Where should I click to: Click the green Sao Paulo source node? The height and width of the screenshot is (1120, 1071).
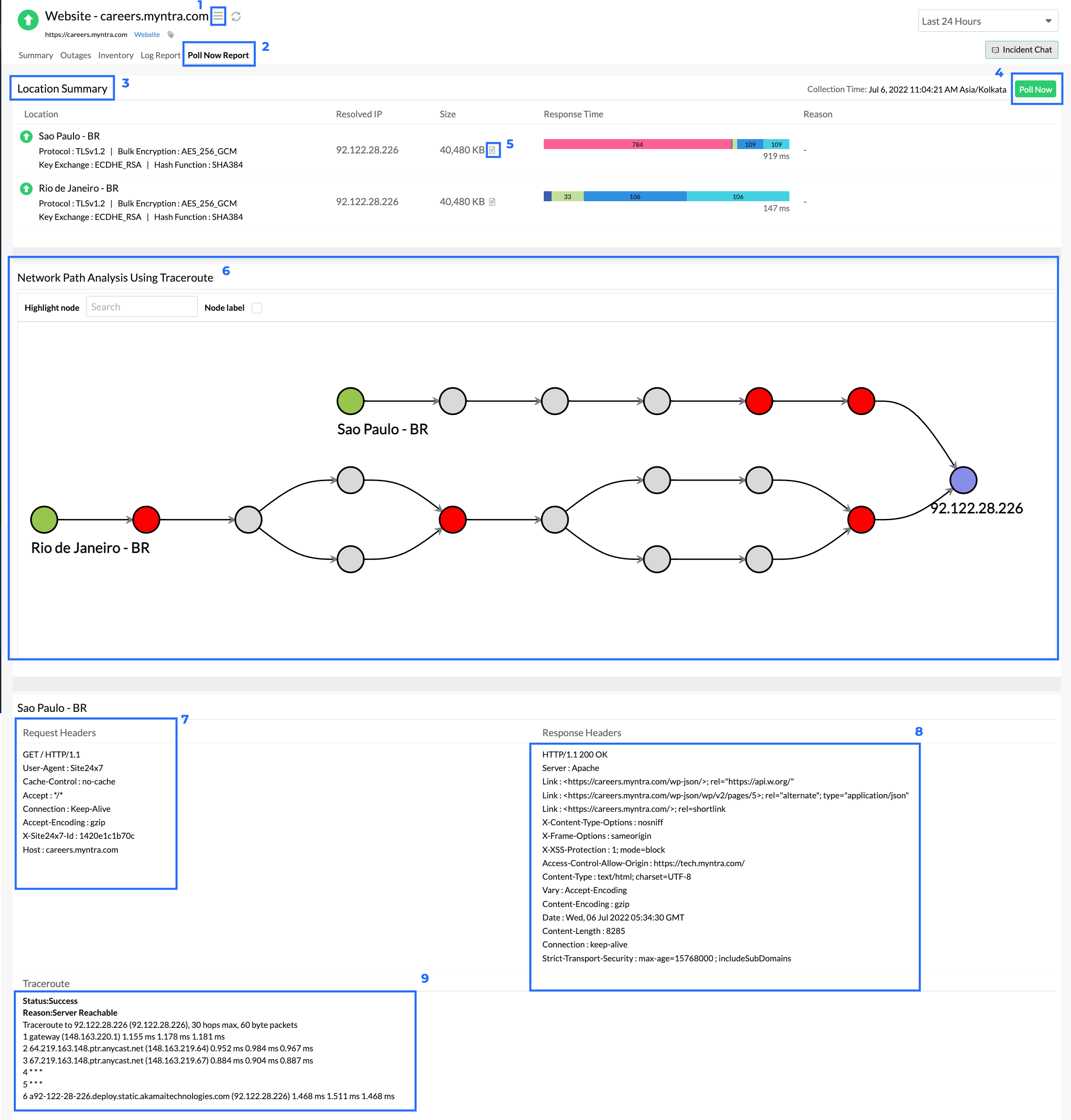pyautogui.click(x=350, y=401)
